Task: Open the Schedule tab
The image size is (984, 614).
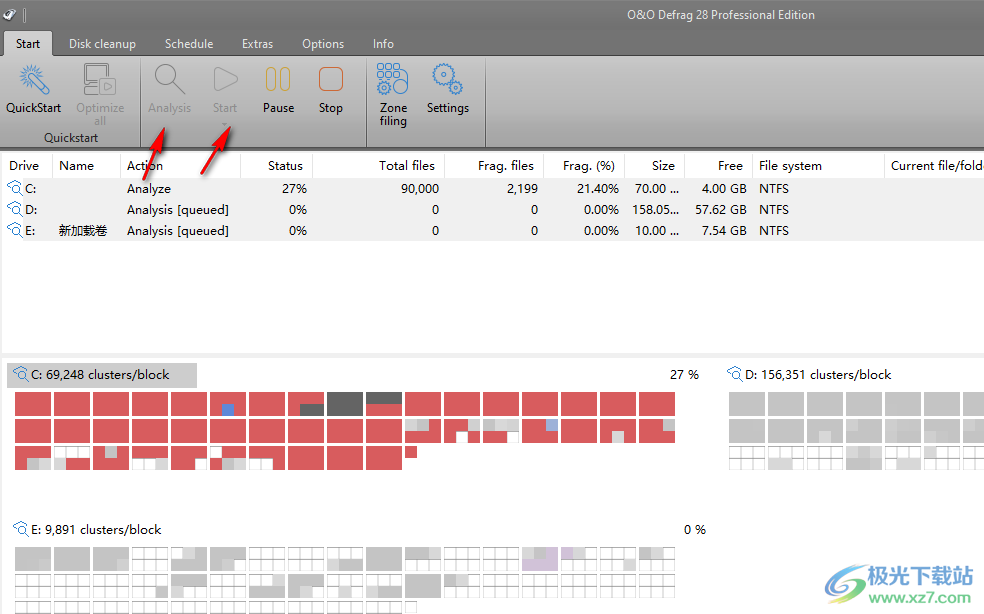Action: 189,44
